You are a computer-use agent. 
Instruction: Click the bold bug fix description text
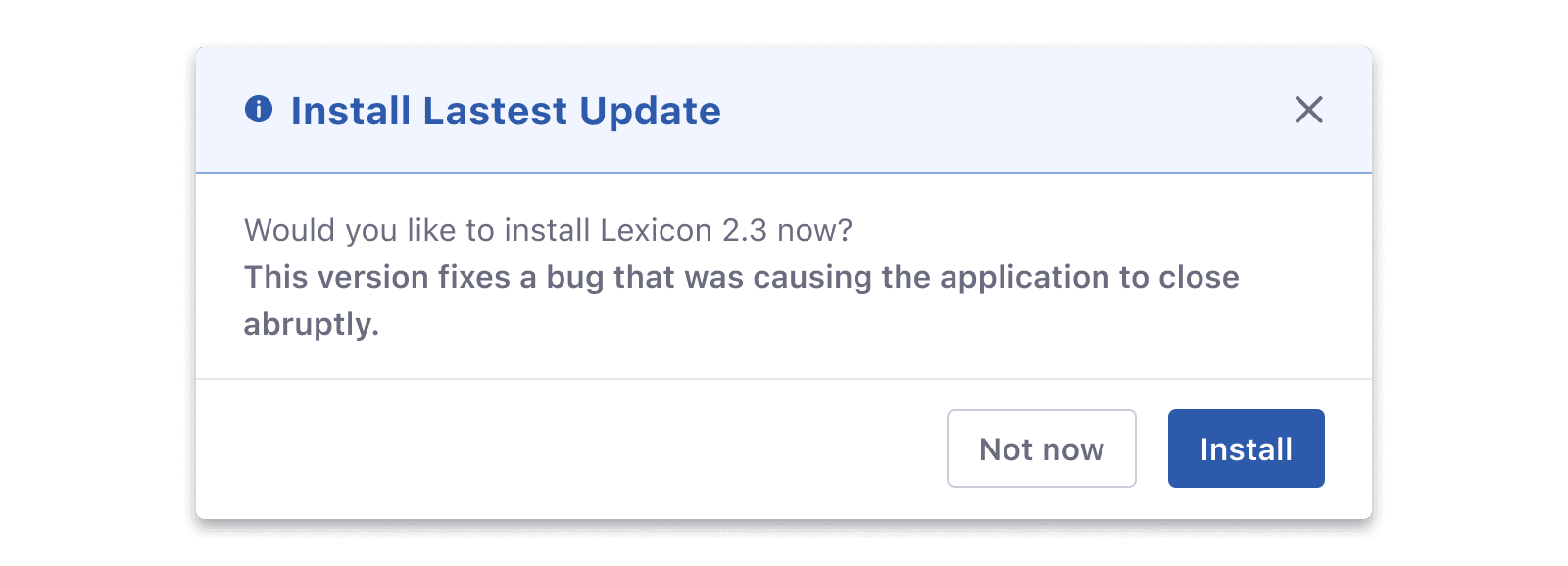pos(741,278)
